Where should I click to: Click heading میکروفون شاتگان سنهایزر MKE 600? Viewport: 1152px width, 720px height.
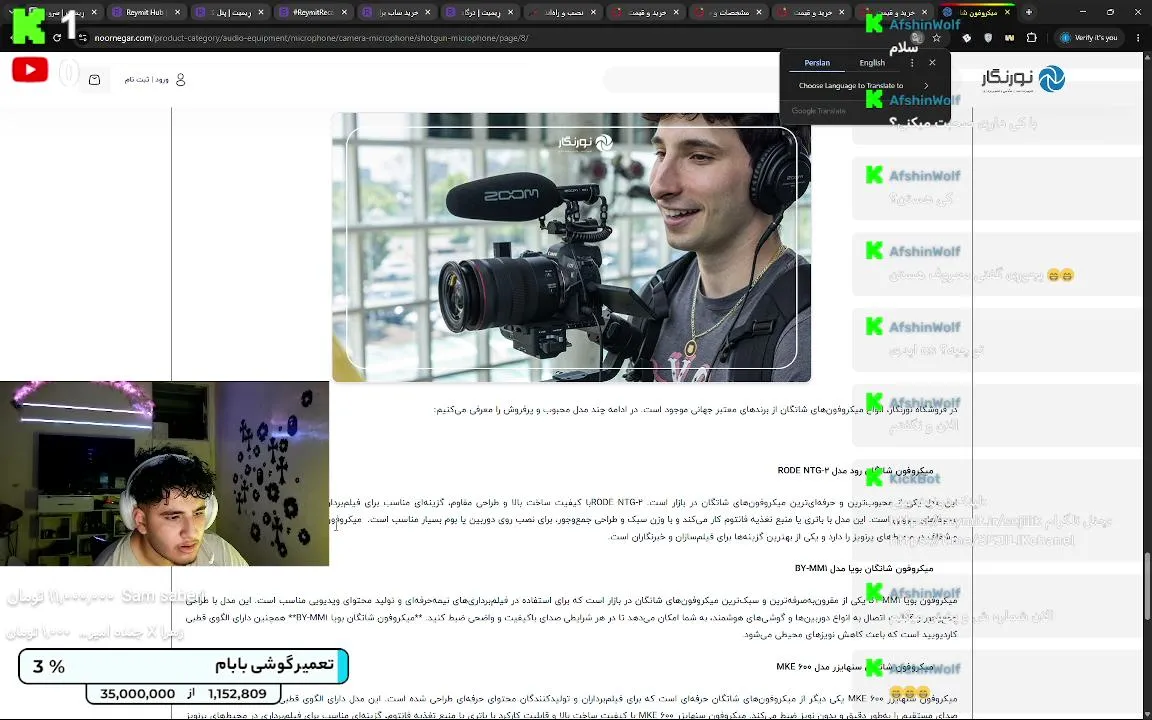tap(854, 666)
